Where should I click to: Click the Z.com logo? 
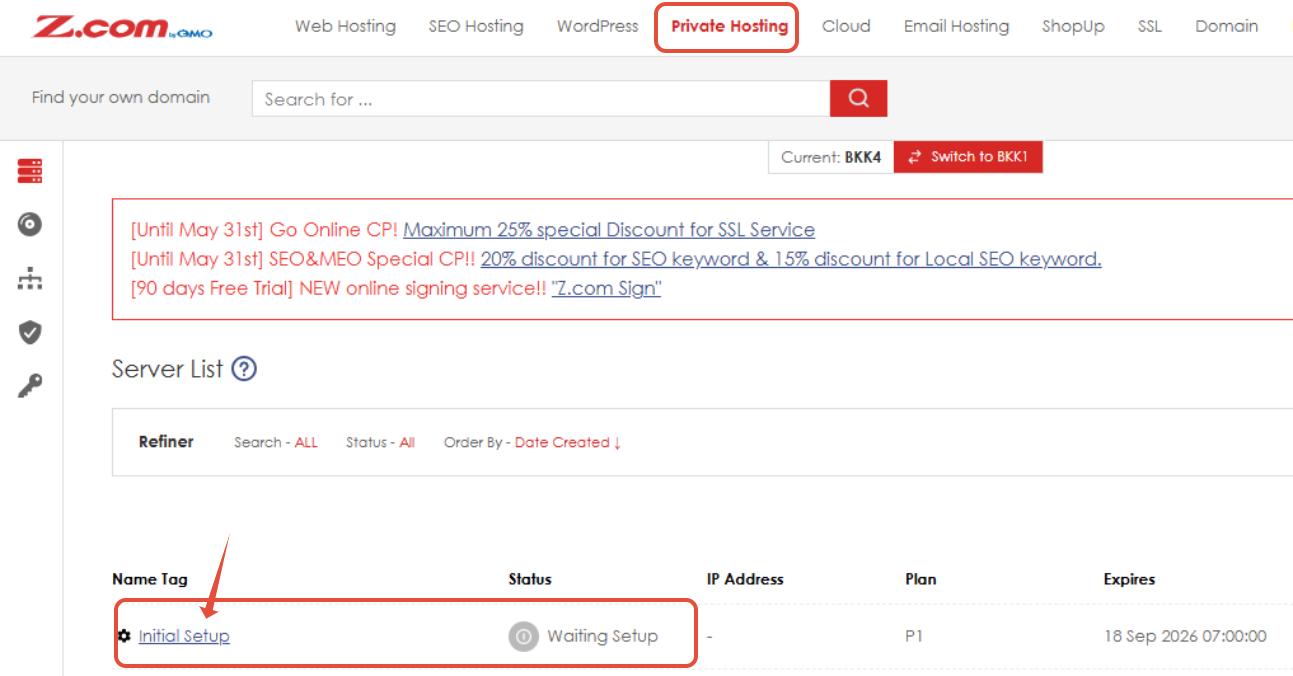pos(122,27)
